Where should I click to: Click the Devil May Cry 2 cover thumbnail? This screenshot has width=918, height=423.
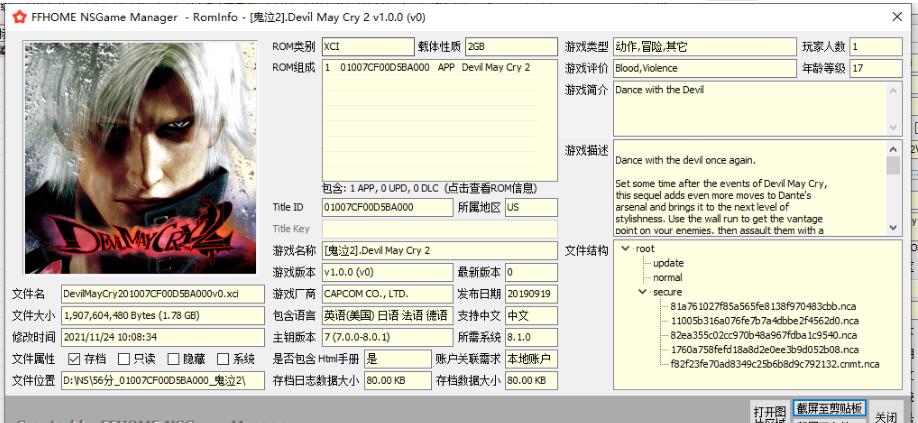(x=140, y=157)
